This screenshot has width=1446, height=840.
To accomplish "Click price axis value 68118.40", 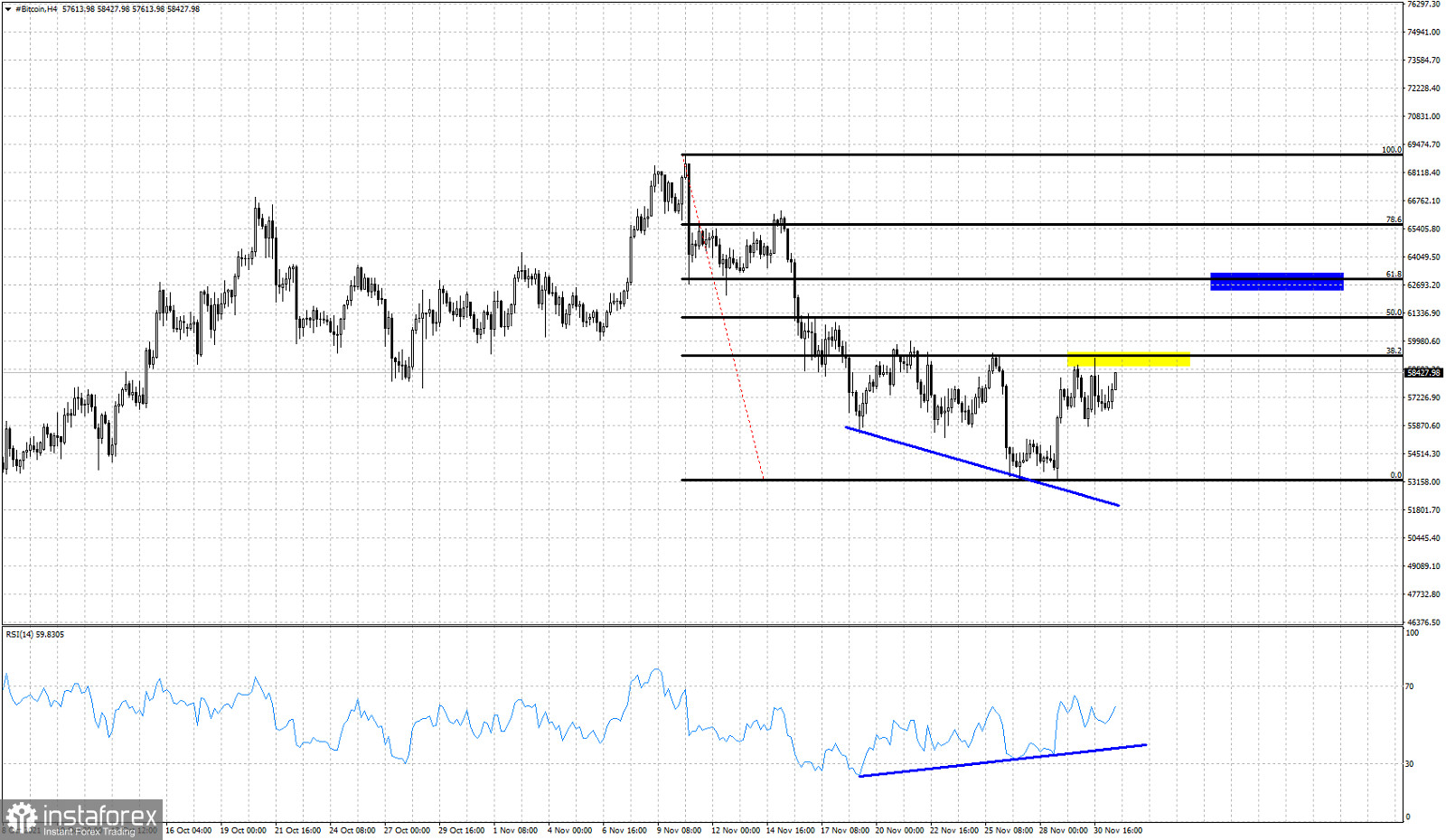I will pyautogui.click(x=1423, y=173).
